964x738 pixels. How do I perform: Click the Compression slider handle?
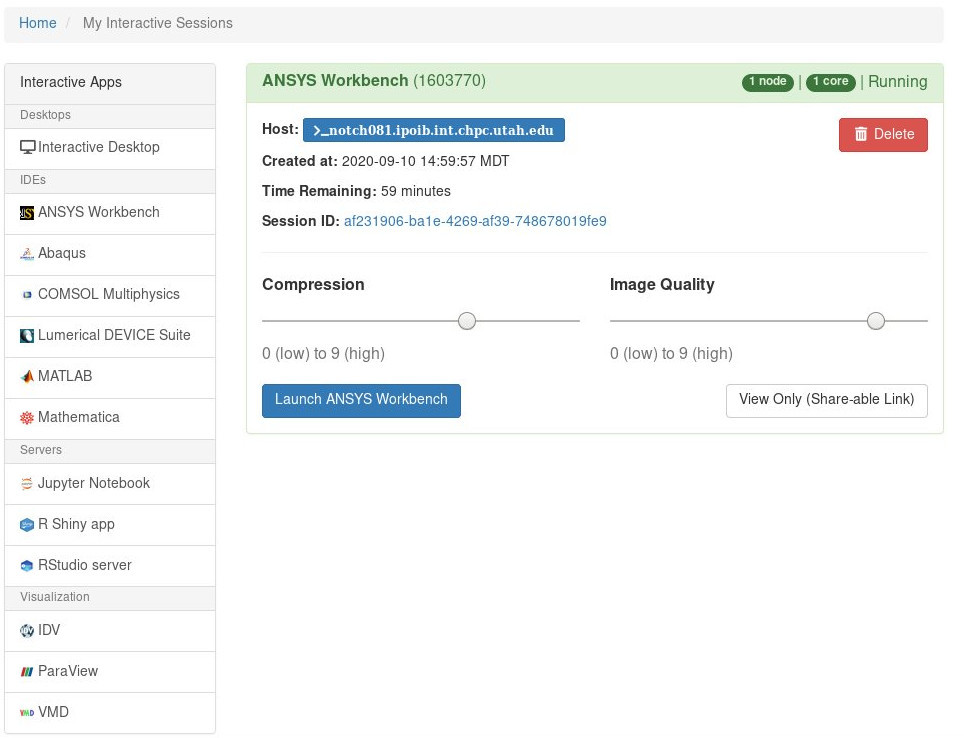tap(467, 320)
